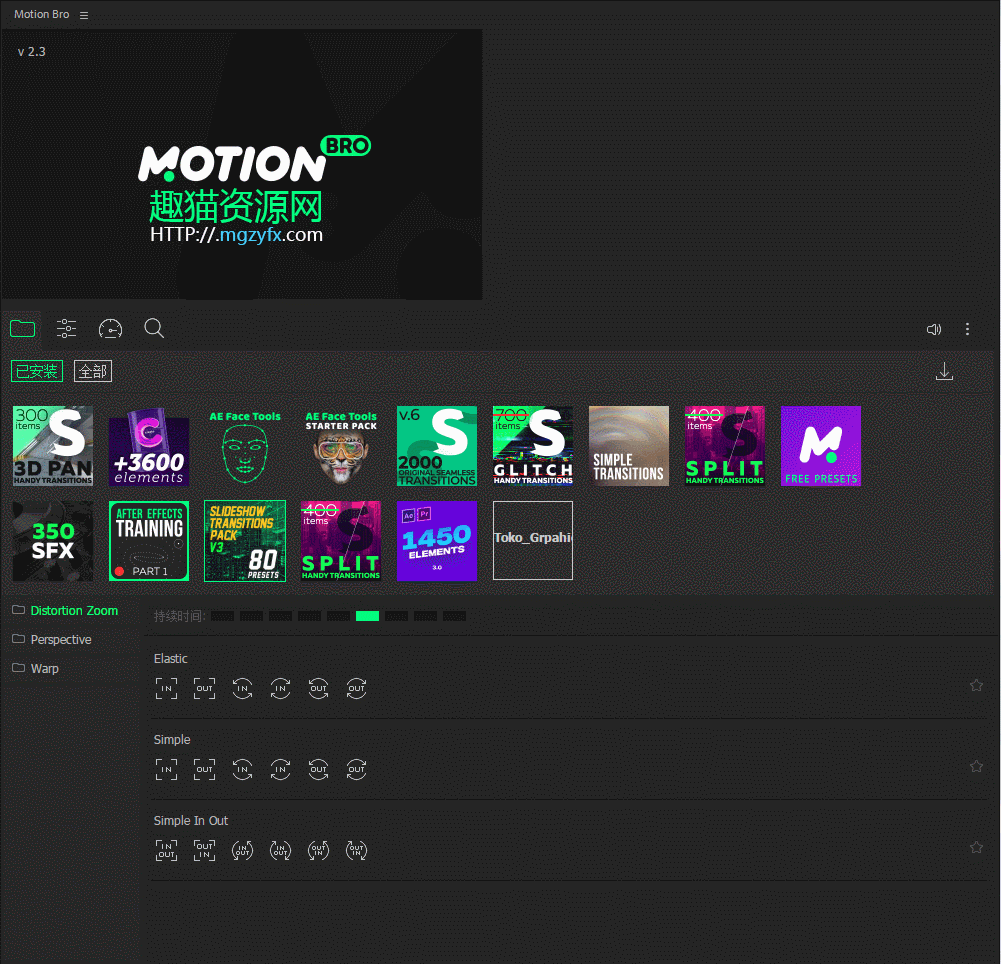Open the AE Face Tools wireframe pack
This screenshot has height=964, width=1001.
click(x=245, y=446)
